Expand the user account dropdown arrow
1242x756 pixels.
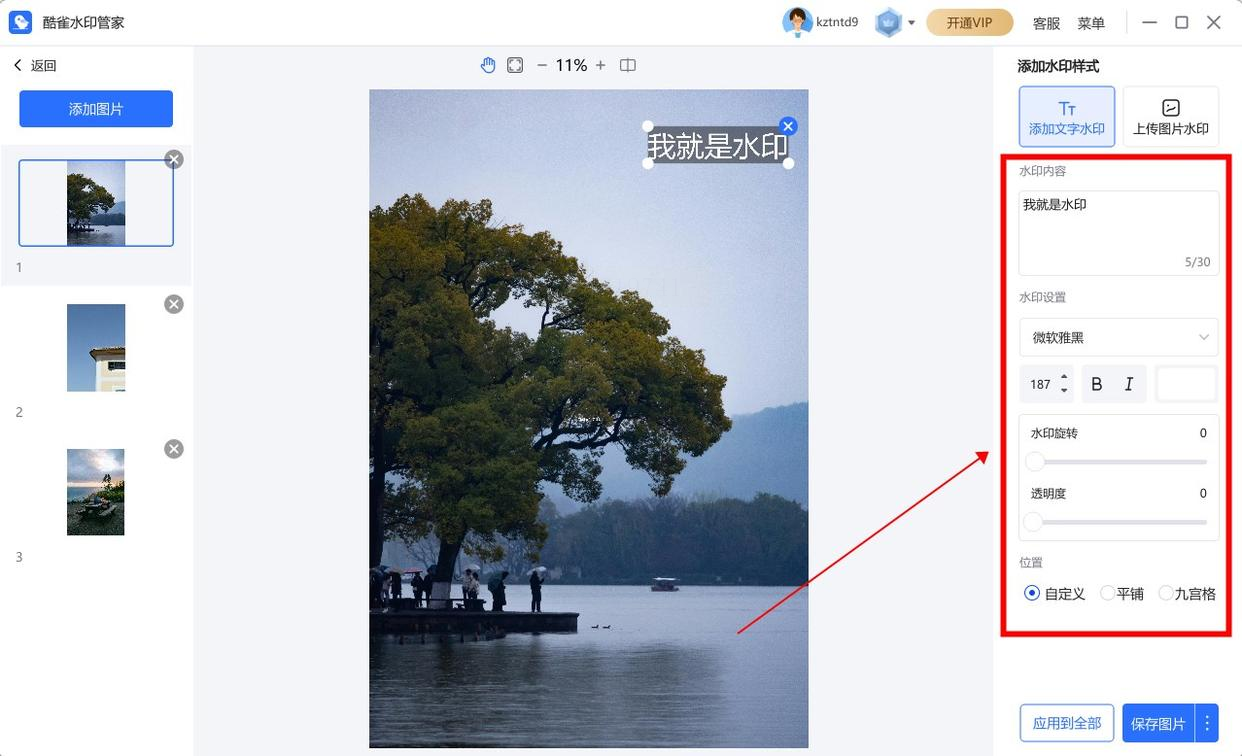tap(911, 23)
